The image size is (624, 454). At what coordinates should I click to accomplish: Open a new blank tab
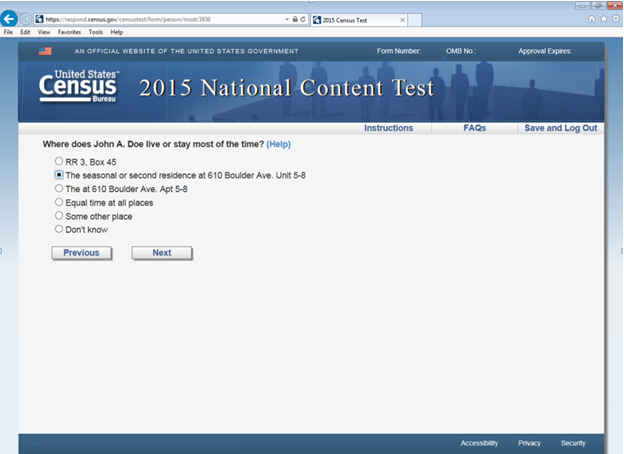[415, 20]
